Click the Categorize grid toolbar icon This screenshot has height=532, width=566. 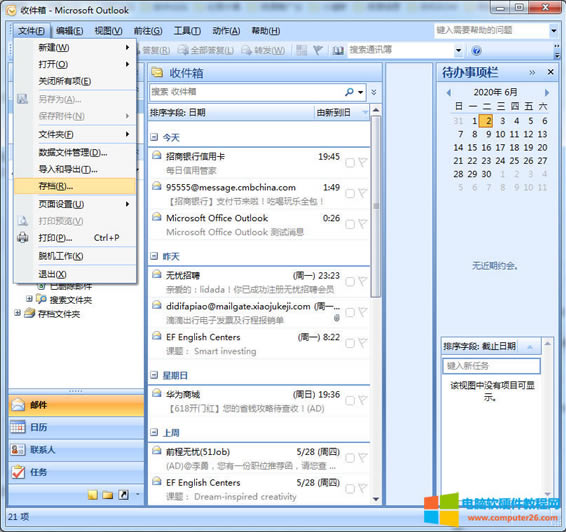point(301,50)
